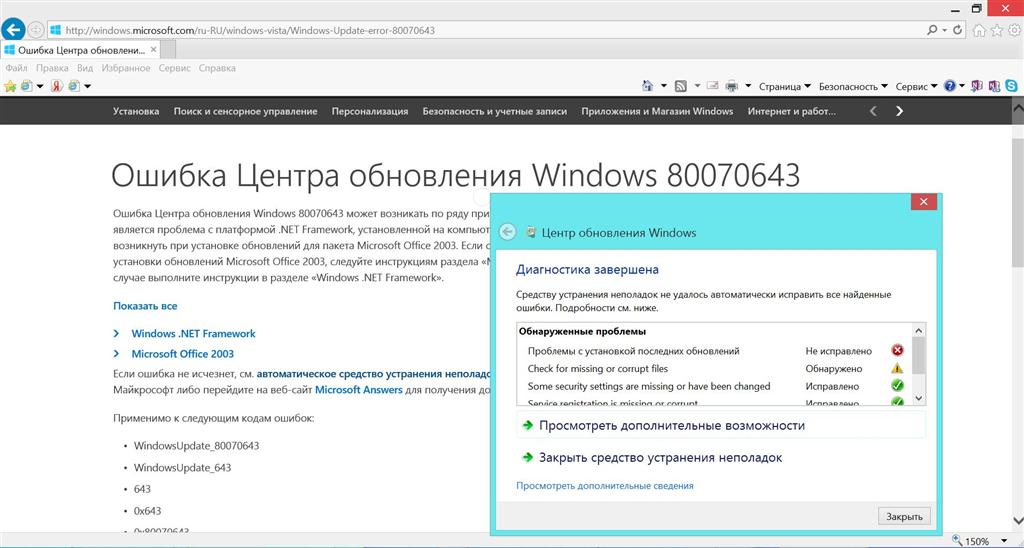Open dropdown arrow next to Print icon
This screenshot has width=1024, height=548.
(748, 86)
